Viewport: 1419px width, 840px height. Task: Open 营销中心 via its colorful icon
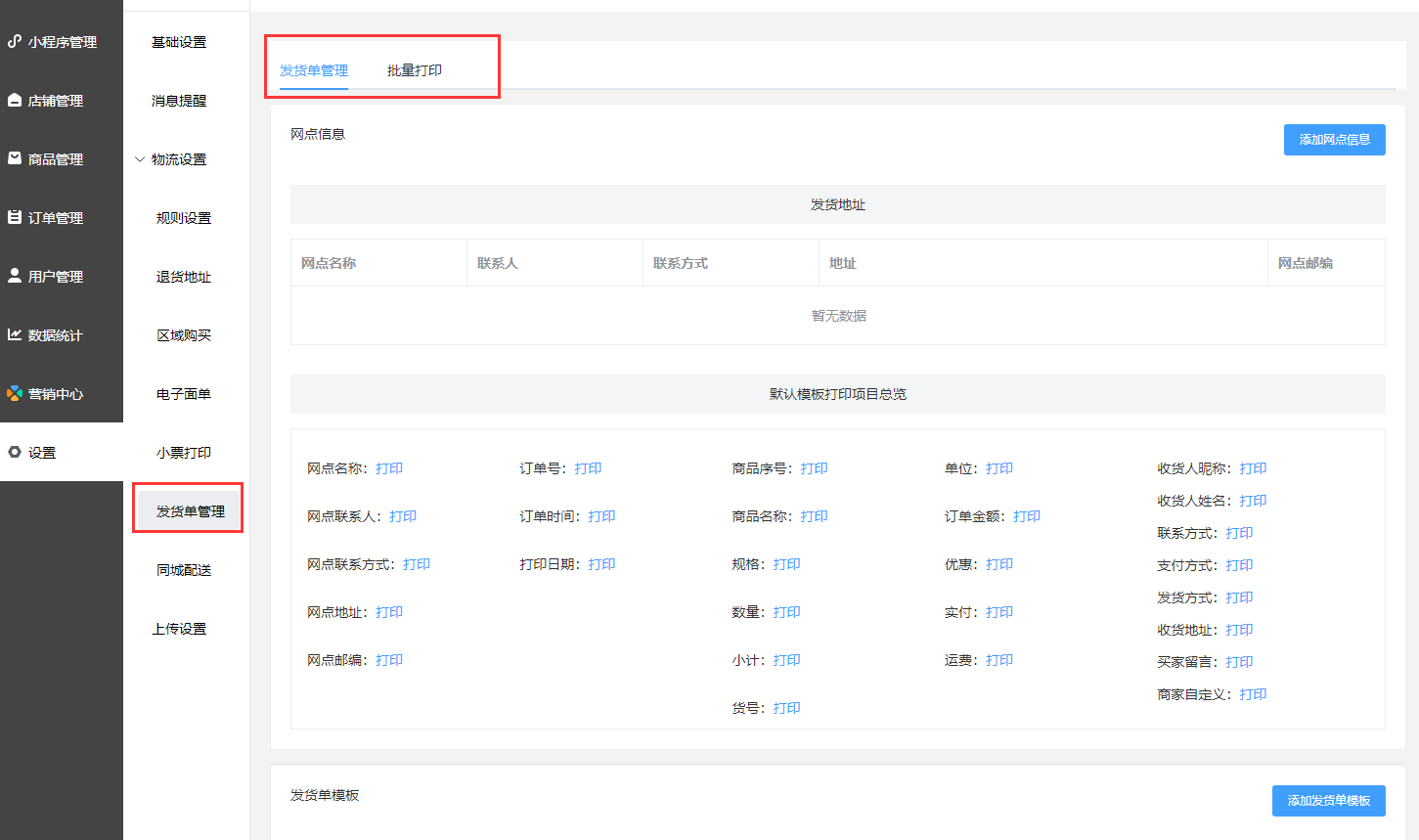(15, 393)
